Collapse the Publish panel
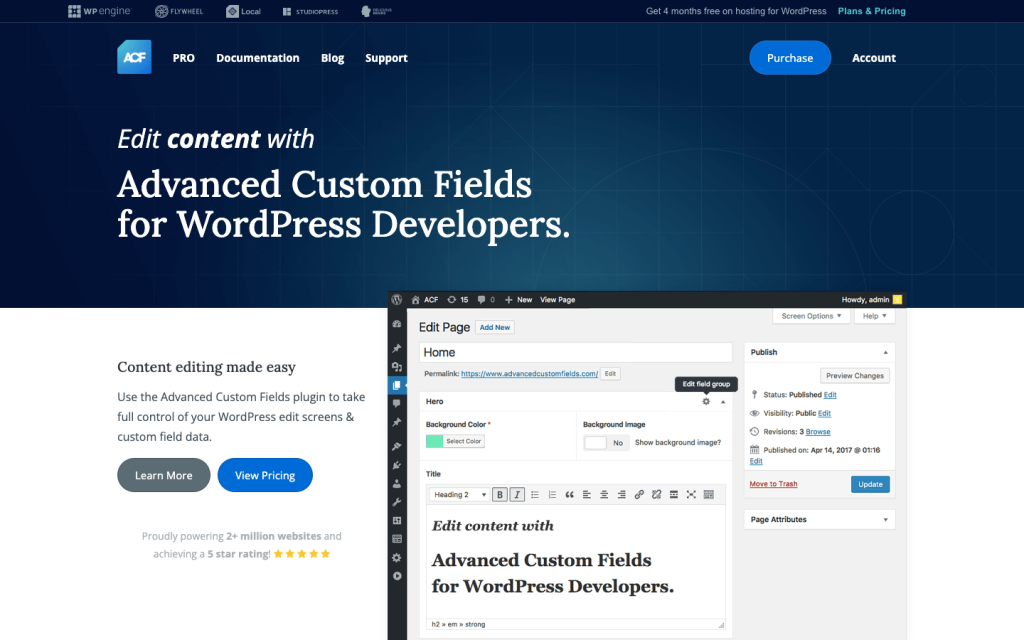The image size is (1024, 640). tap(886, 352)
